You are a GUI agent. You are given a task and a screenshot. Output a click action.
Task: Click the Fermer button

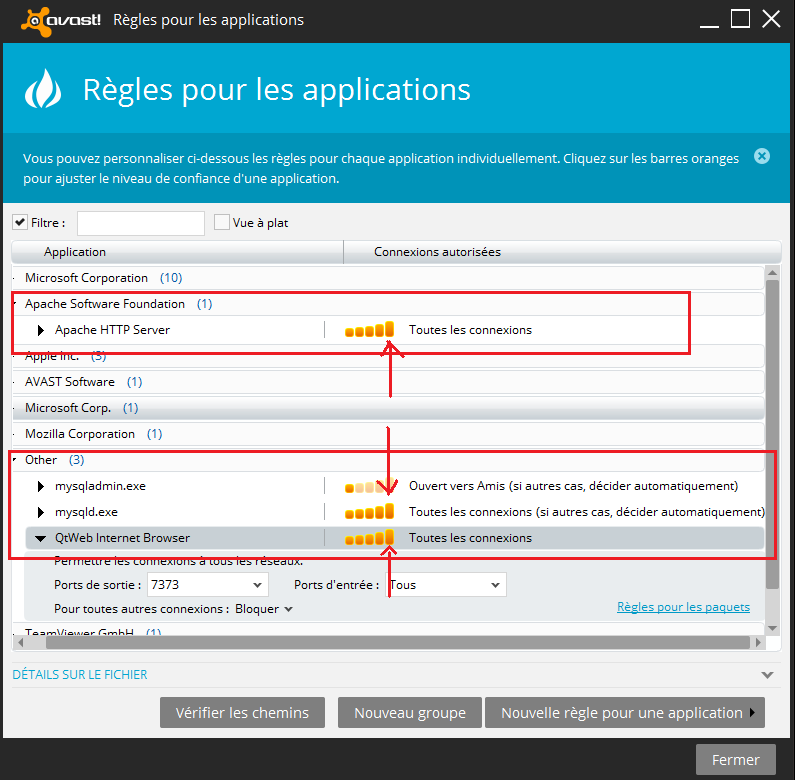click(736, 760)
